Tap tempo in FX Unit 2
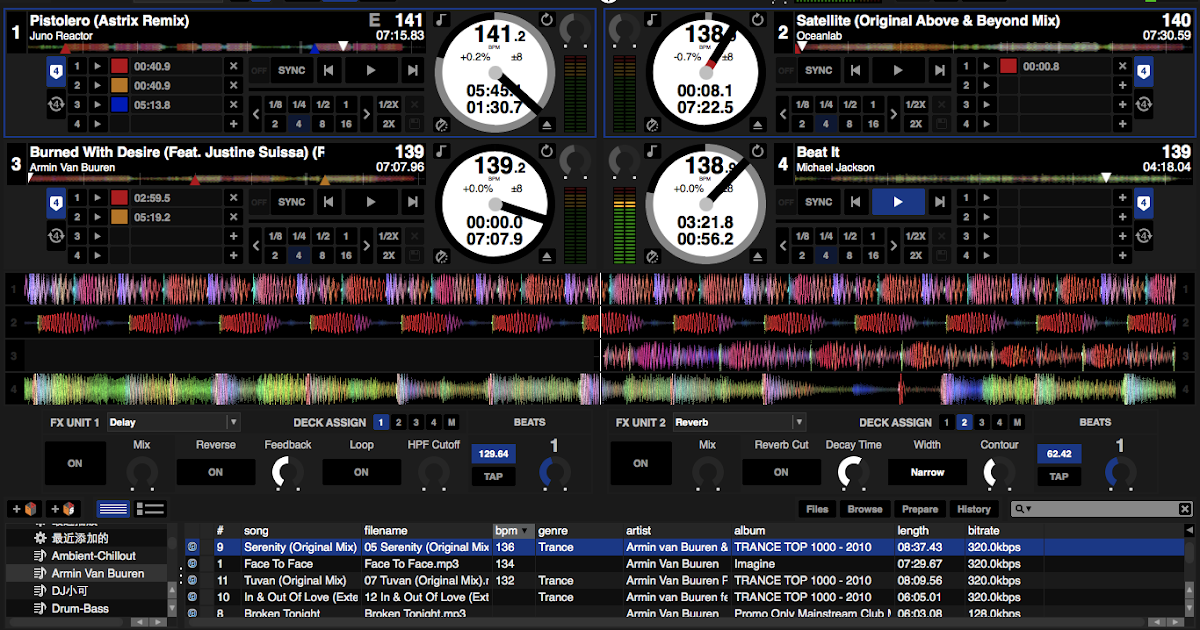The image size is (1200, 630). [1058, 477]
